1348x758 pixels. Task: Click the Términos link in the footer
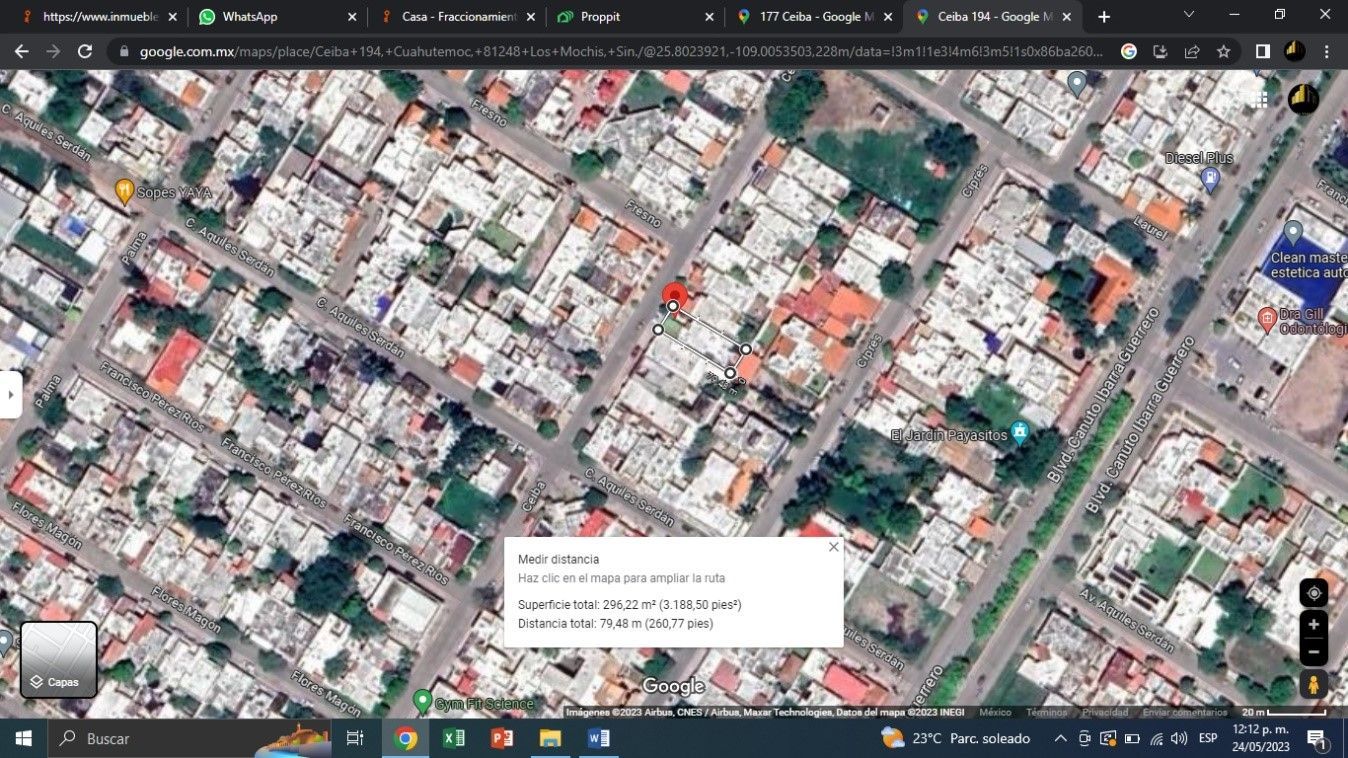coord(1046,712)
